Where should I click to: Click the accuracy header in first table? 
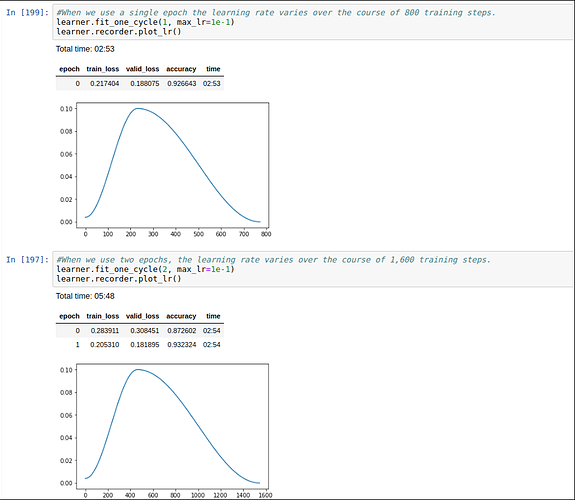coord(181,69)
